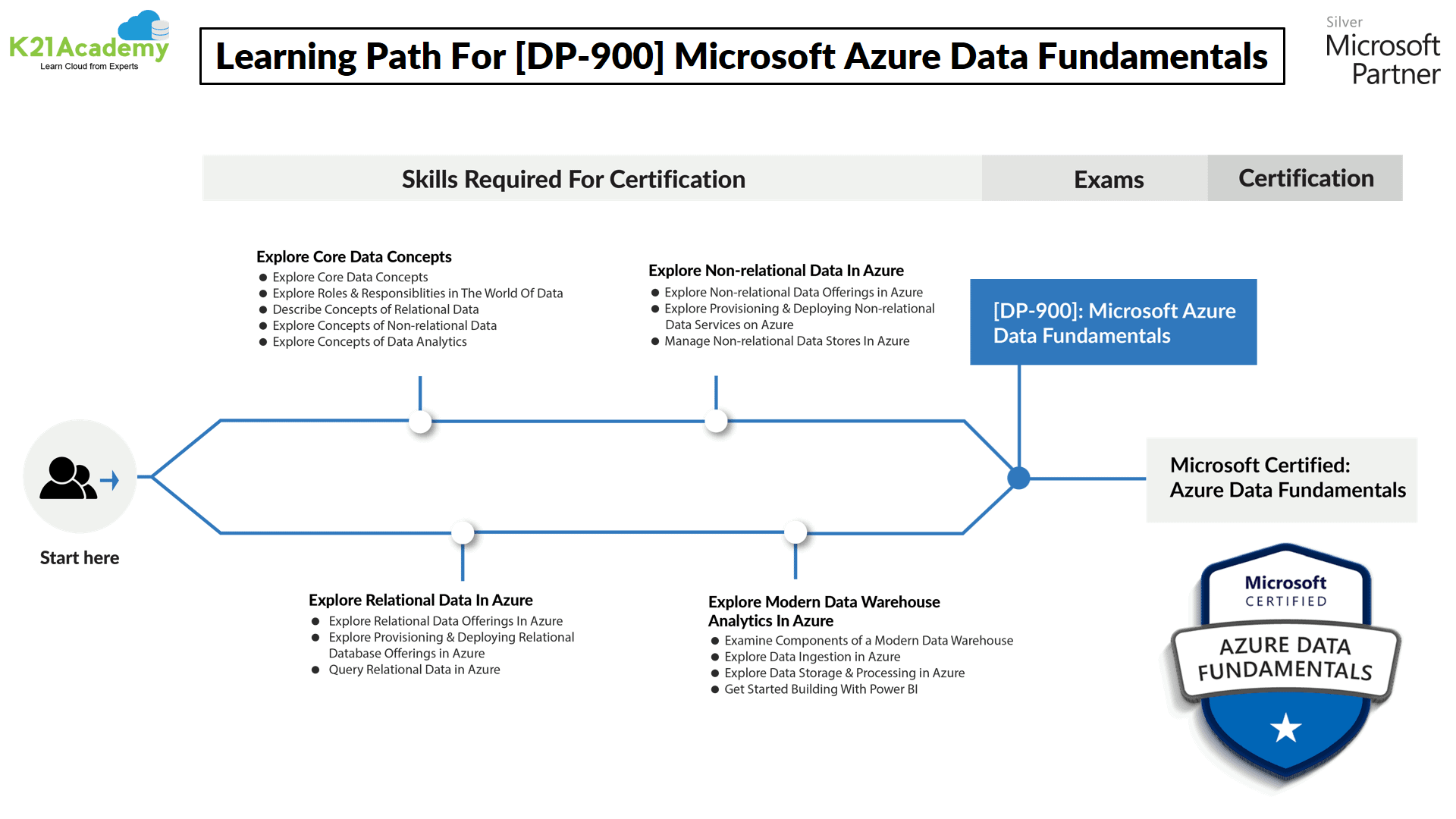1456x819 pixels.
Task: Toggle the node below 'Explore Core Data Concepts'
Action: pos(419,421)
